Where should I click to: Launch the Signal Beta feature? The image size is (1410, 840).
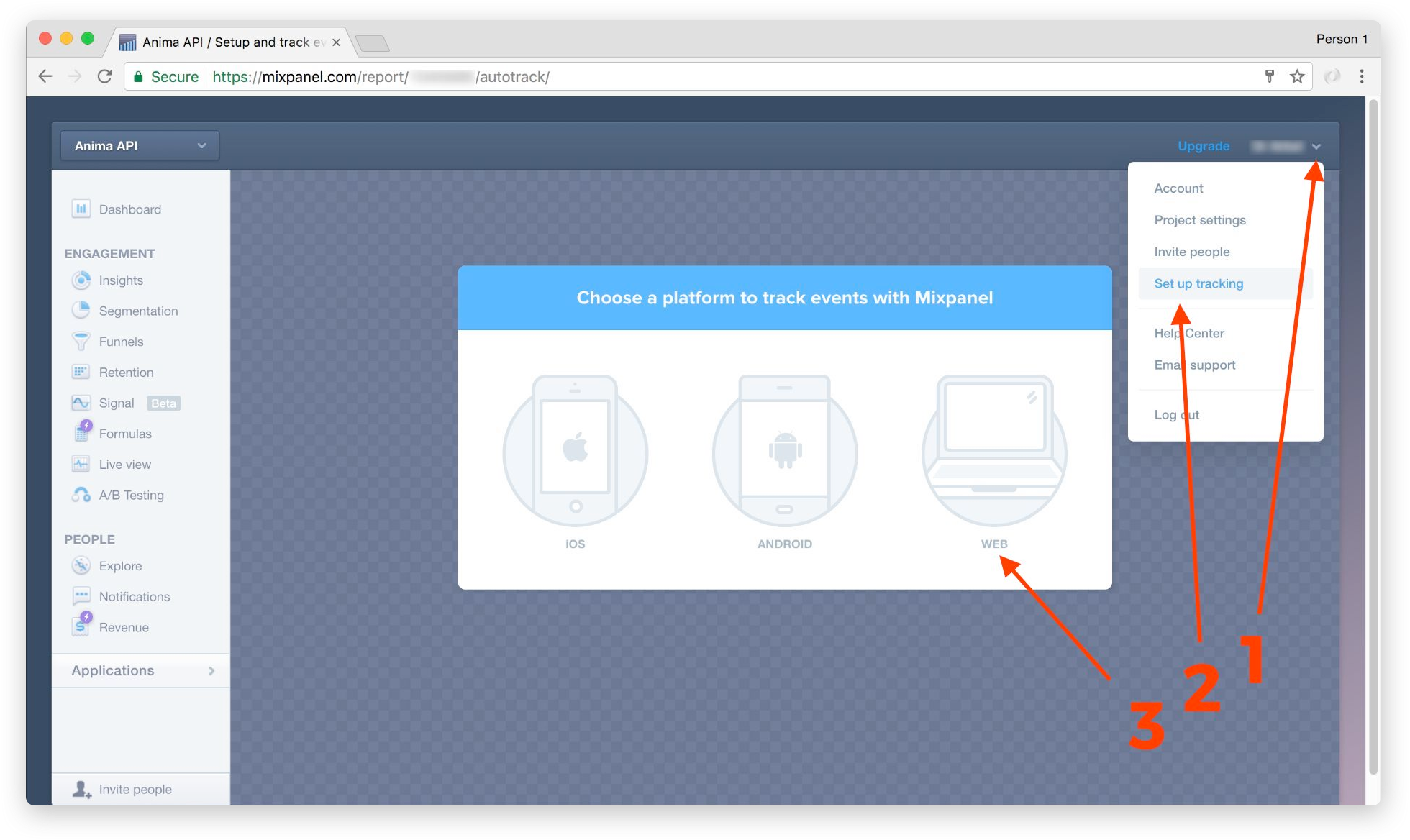point(117,403)
